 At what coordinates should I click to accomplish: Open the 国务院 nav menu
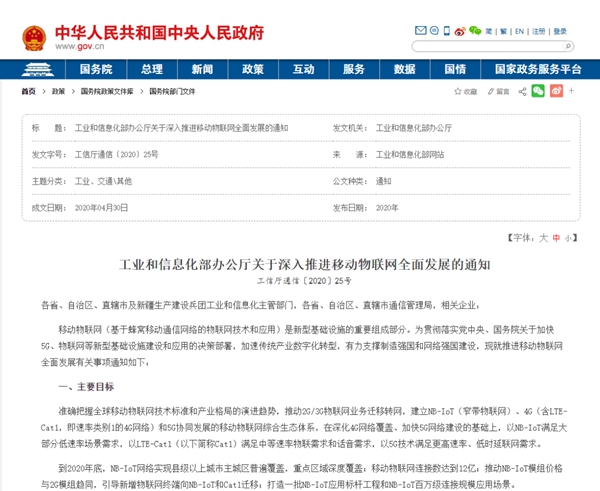click(x=96, y=69)
